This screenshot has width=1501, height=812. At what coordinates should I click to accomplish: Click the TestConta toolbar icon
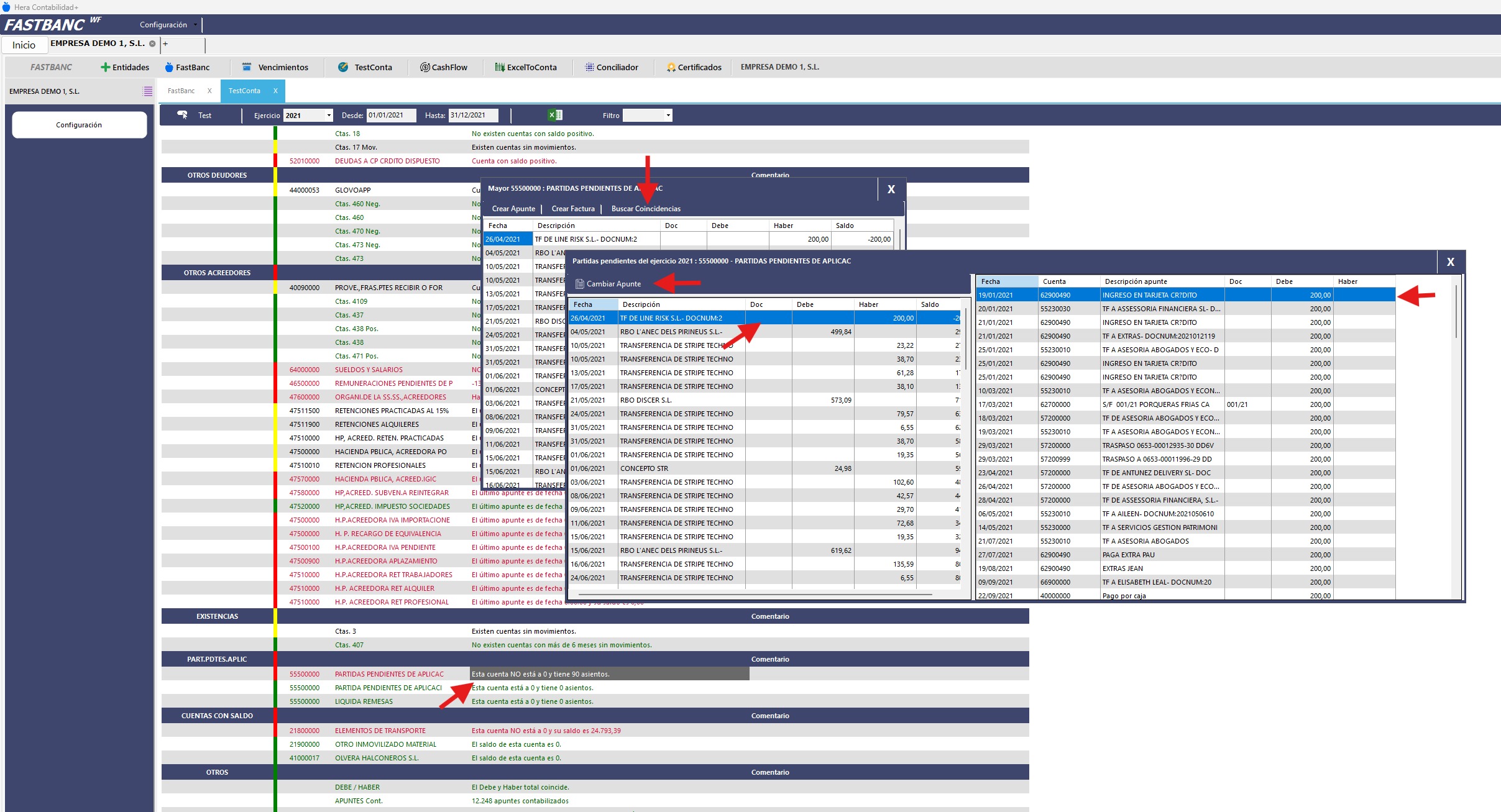tap(343, 67)
